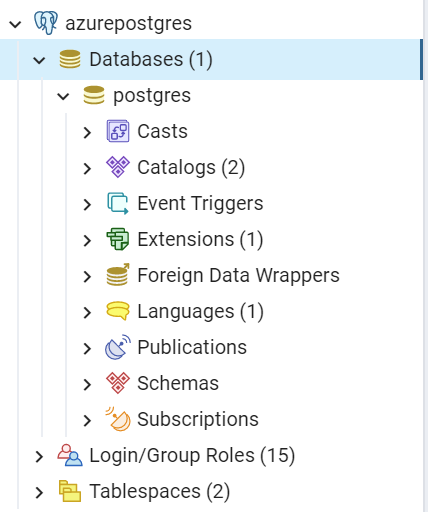Select the Extensions (1) tree item

pyautogui.click(x=200, y=239)
